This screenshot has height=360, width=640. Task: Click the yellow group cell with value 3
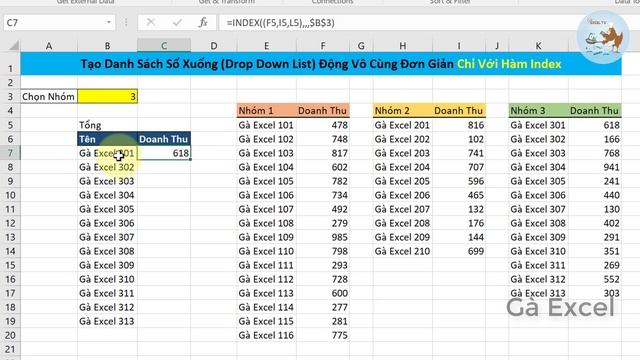[x=107, y=96]
